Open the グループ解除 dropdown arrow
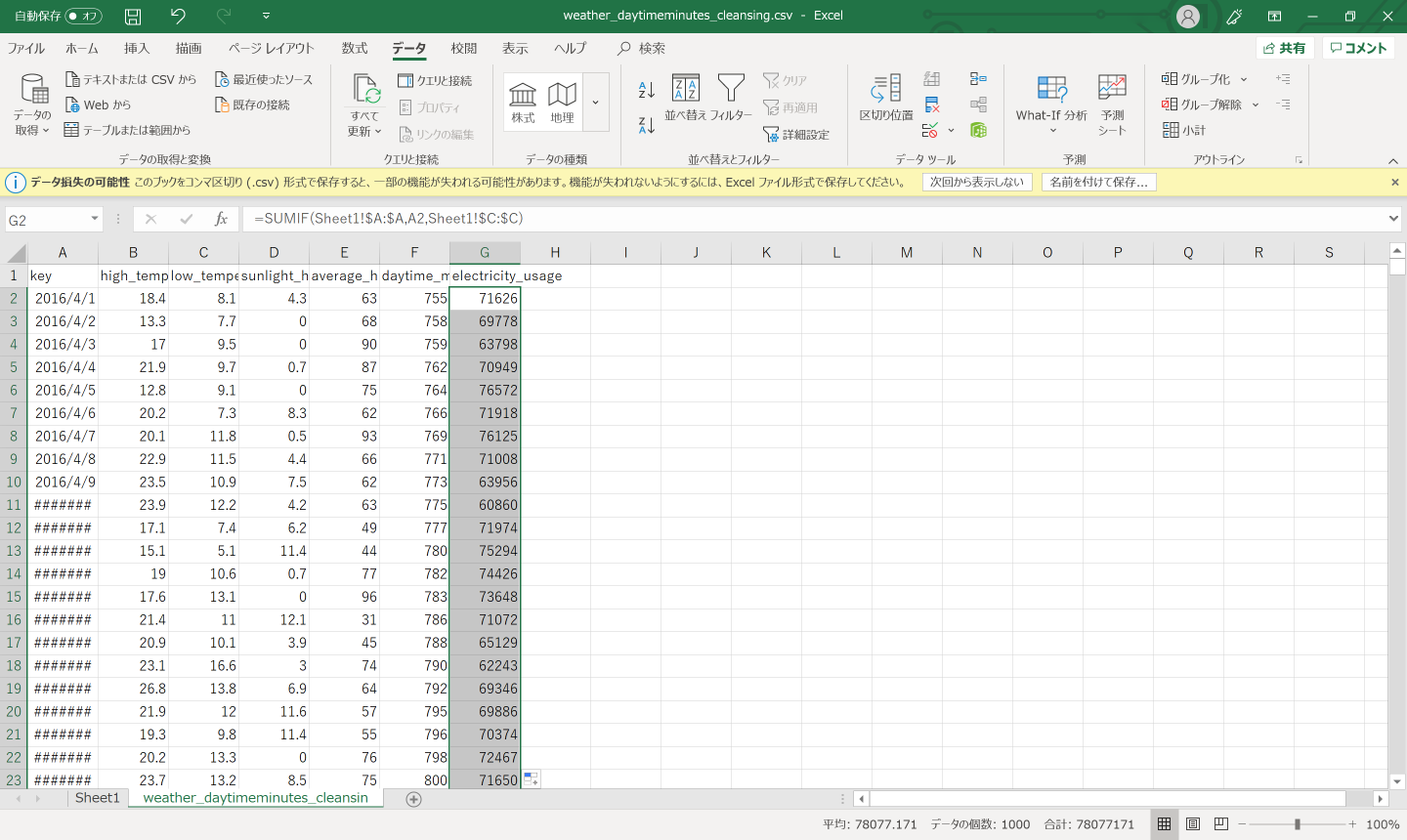The height and width of the screenshot is (840, 1407). coord(1256,105)
